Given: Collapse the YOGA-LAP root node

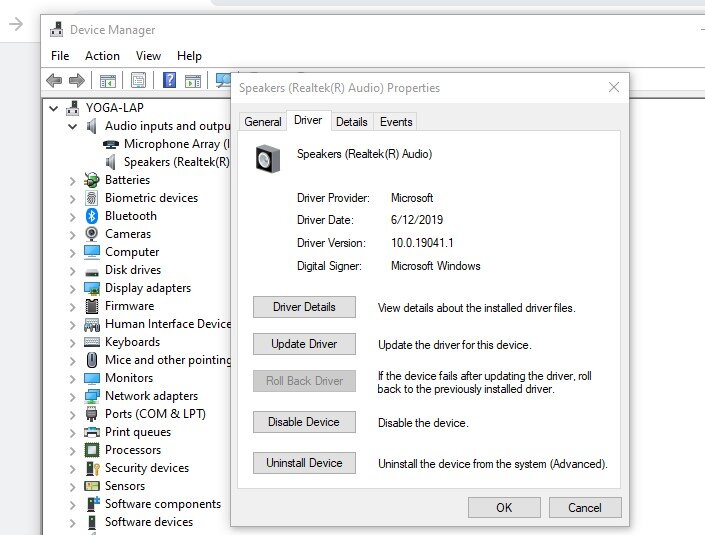Looking at the screenshot, I should point(54,108).
